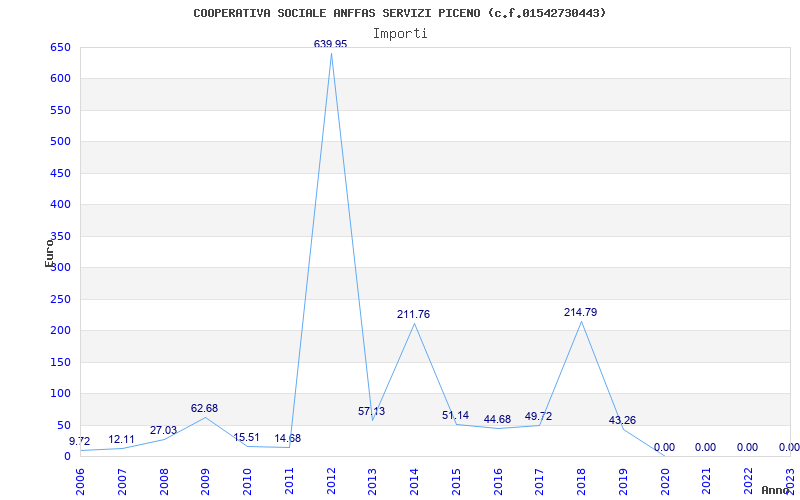Image resolution: width=800 pixels, height=500 pixels.
Task: Click the y-axis value 150
Action: click(x=60, y=362)
